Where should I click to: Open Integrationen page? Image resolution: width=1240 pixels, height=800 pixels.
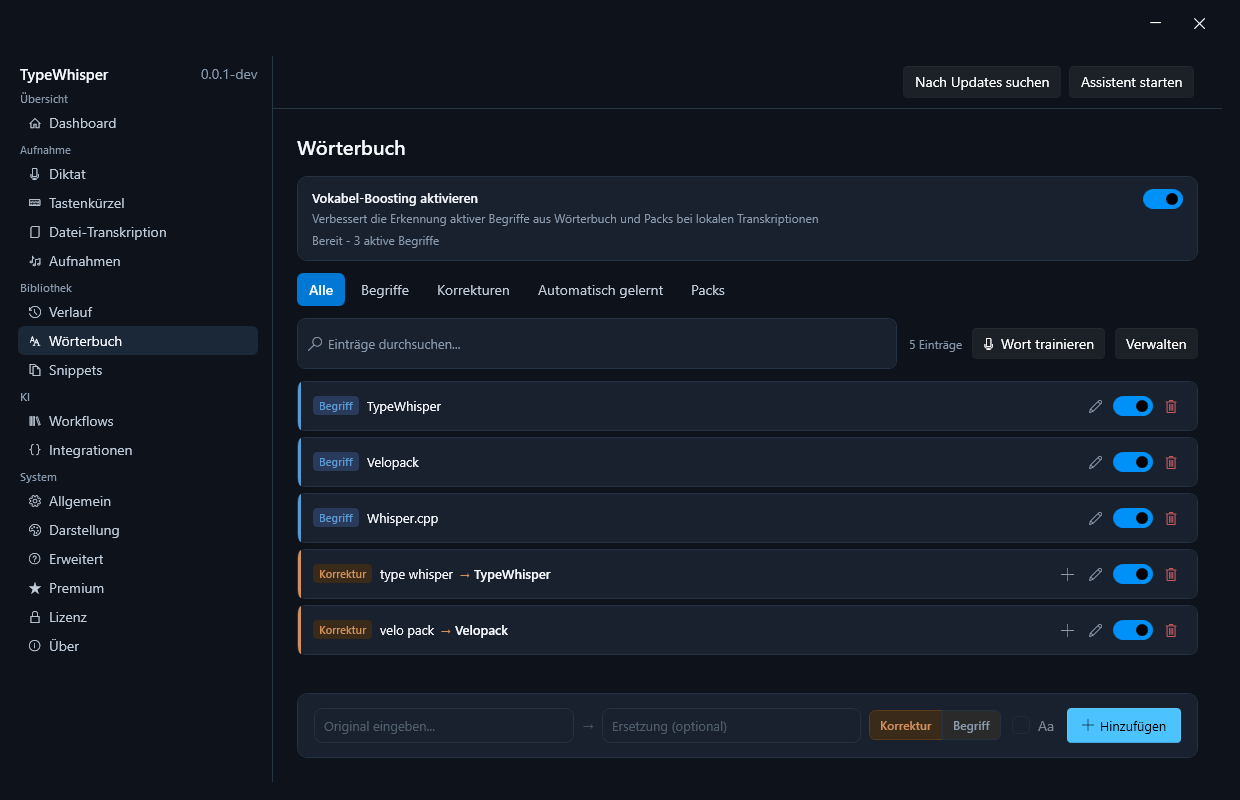138,450
